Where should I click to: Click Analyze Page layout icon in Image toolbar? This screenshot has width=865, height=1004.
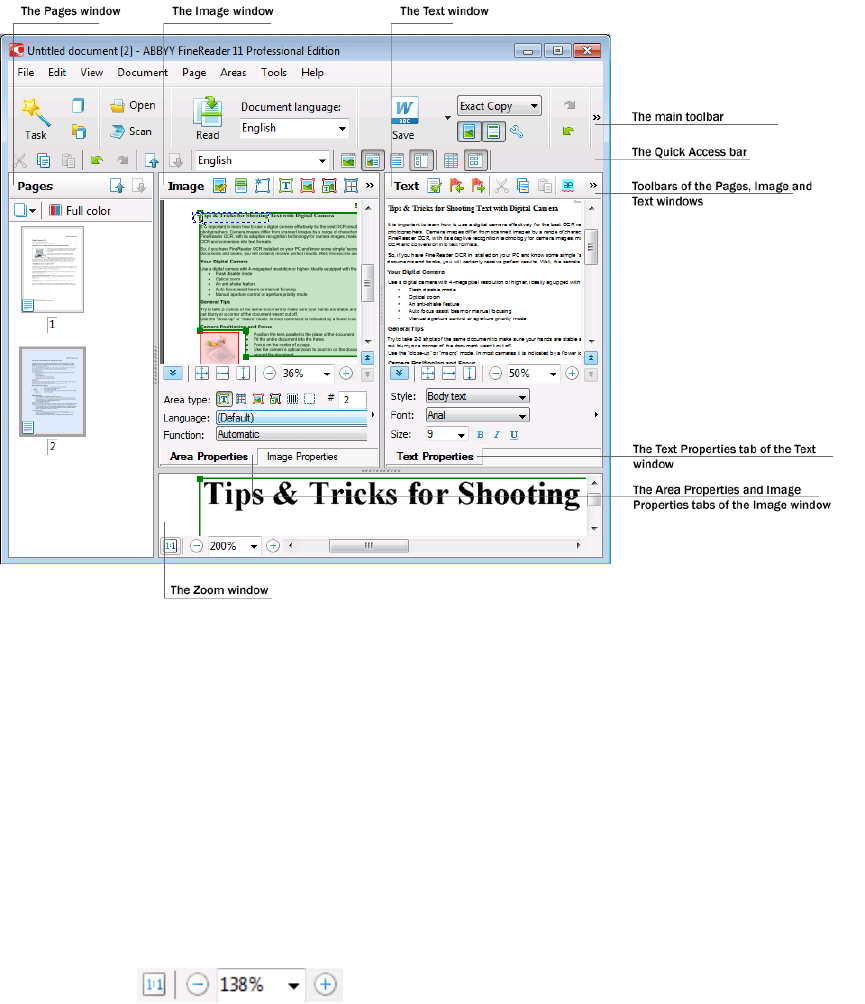click(263, 186)
